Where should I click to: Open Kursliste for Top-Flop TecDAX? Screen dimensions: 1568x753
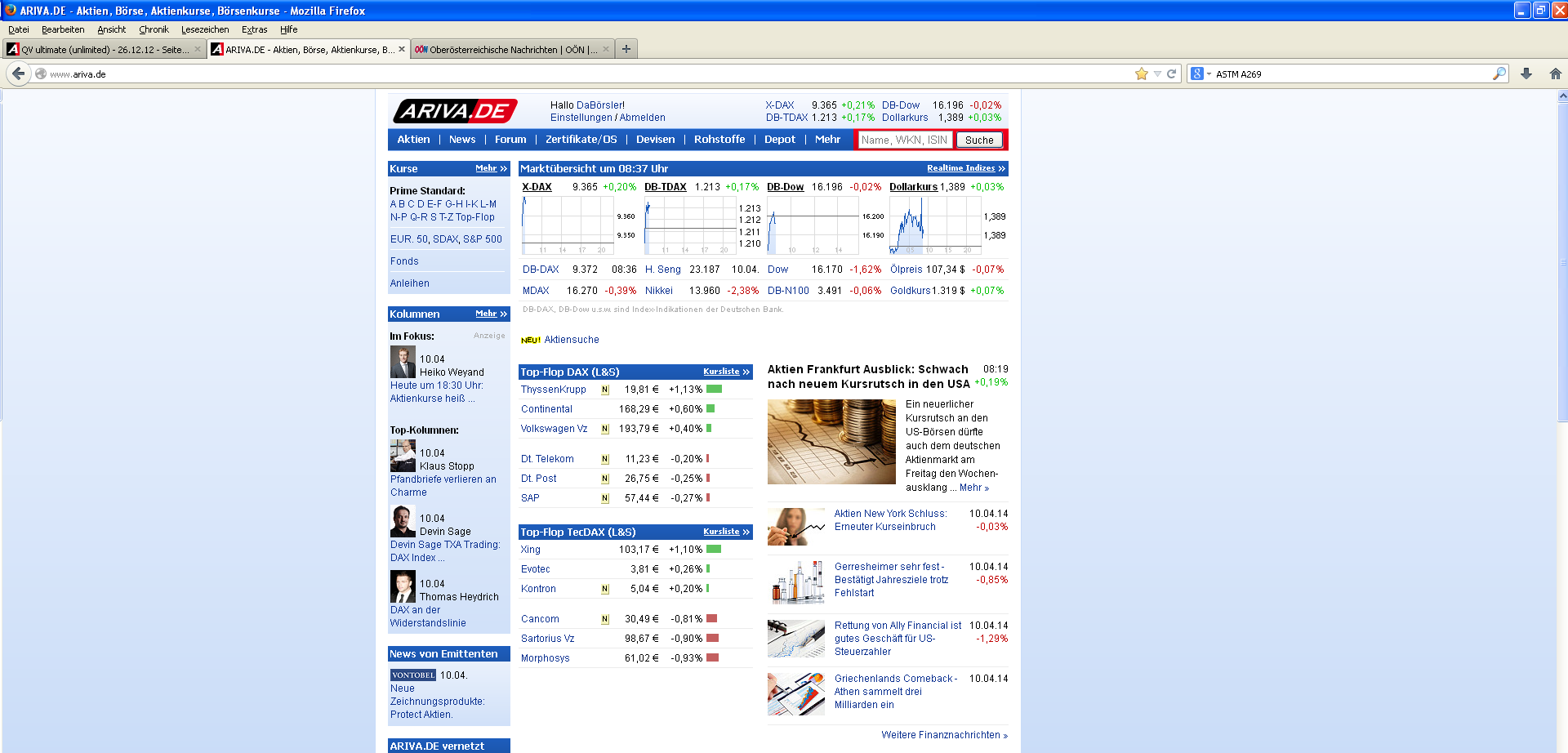(726, 532)
